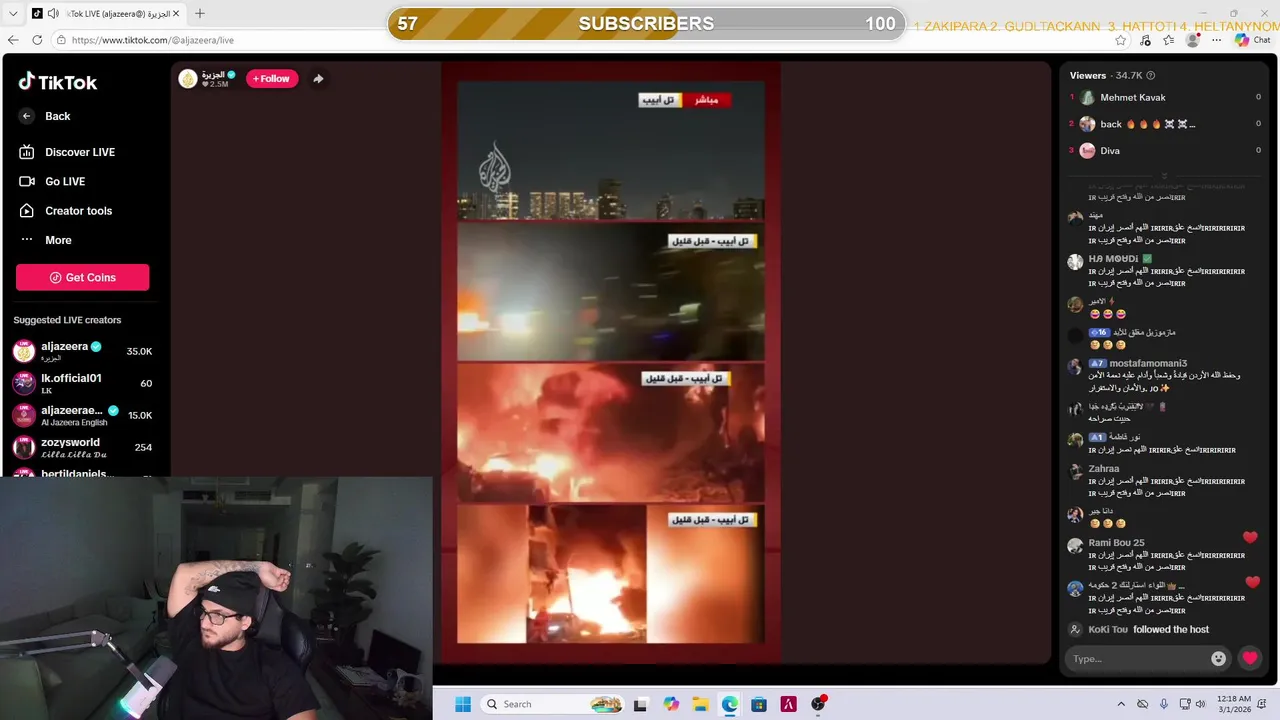Viewport: 1280px width, 720px height.
Task: Open Windows Start menu
Action: point(463,704)
